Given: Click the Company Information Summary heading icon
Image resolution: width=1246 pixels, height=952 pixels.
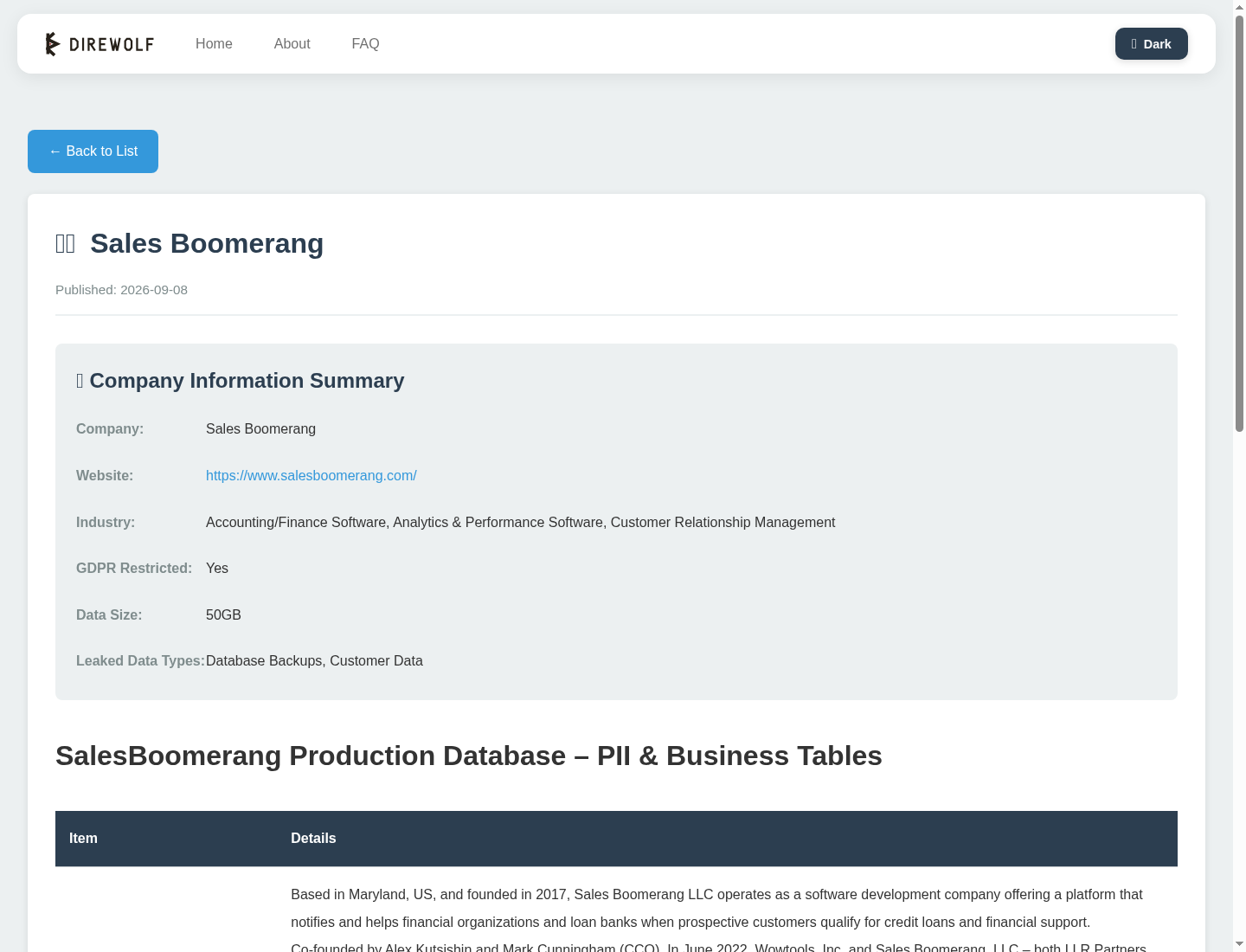Looking at the screenshot, I should 80,381.
